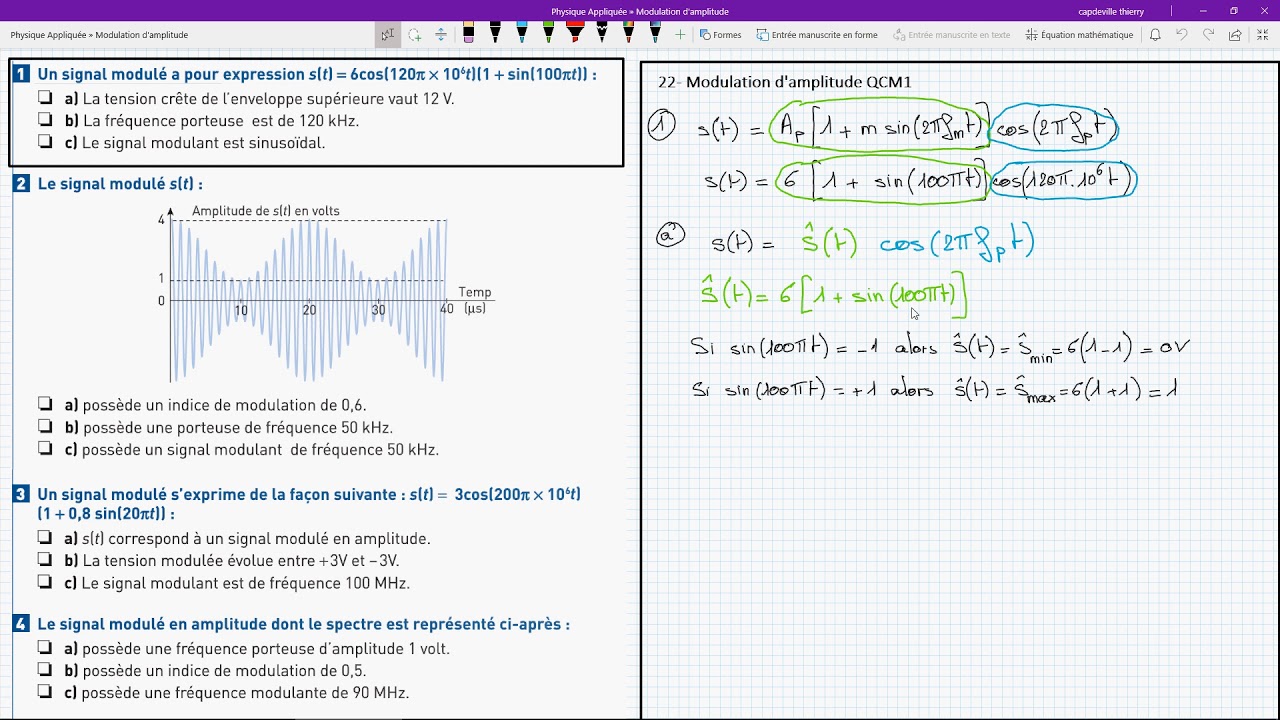Click heading '22- Modulation d'amplitude QCM1'

pyautogui.click(x=785, y=82)
